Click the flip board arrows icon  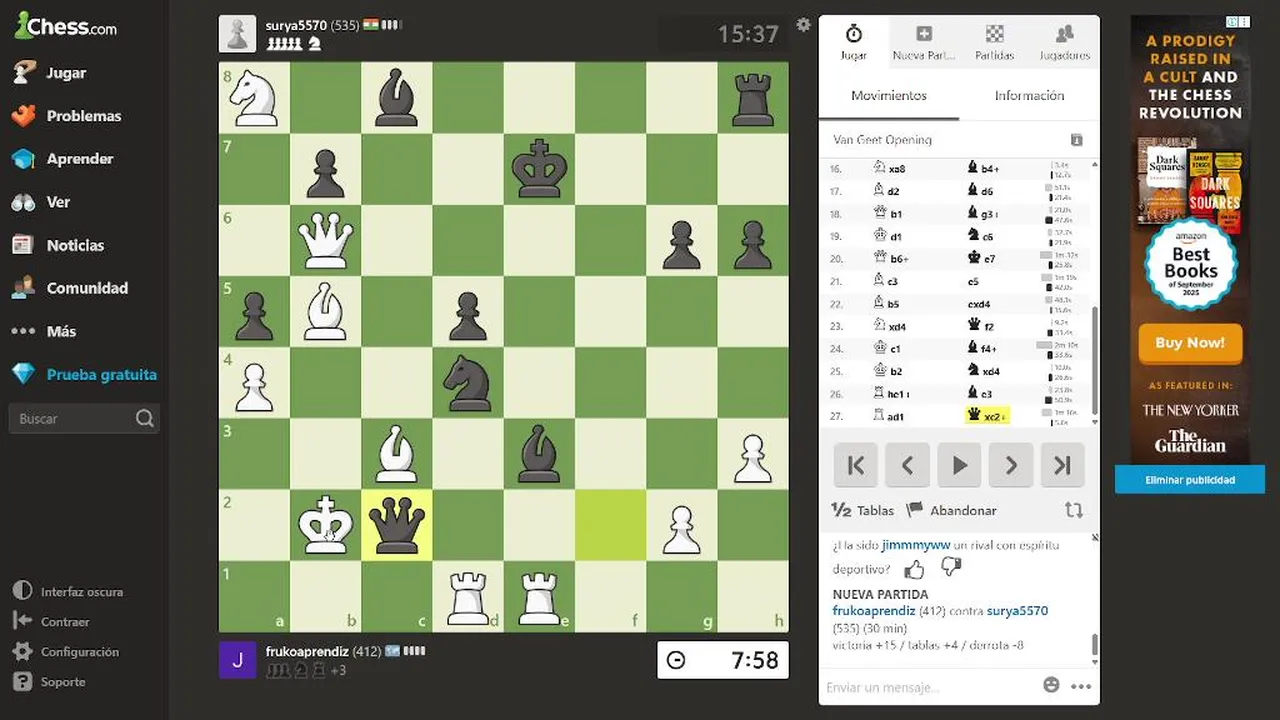pyautogui.click(x=1074, y=510)
